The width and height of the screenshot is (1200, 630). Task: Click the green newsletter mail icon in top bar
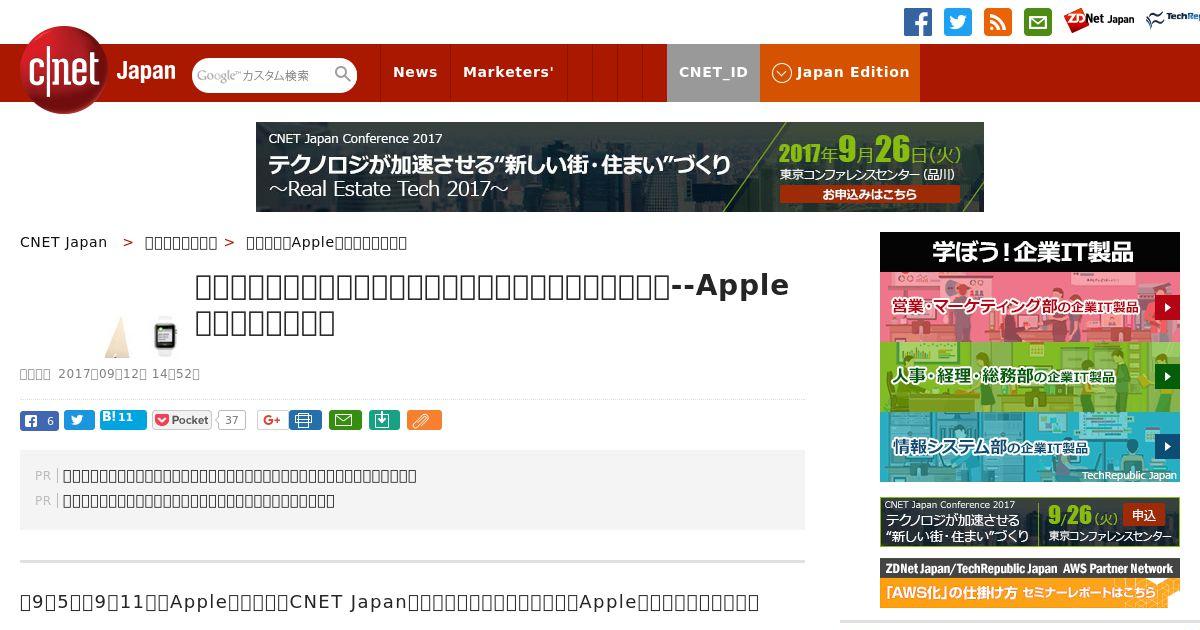(1038, 22)
